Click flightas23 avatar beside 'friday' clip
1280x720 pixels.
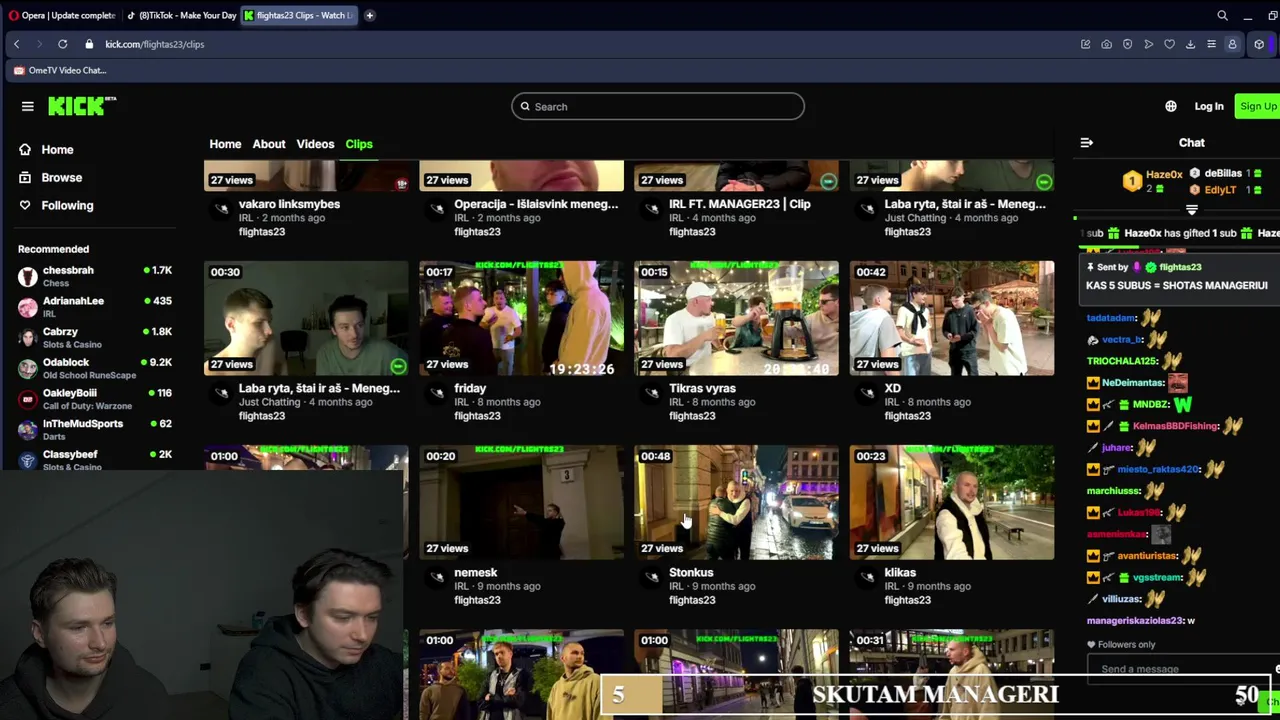click(x=437, y=393)
